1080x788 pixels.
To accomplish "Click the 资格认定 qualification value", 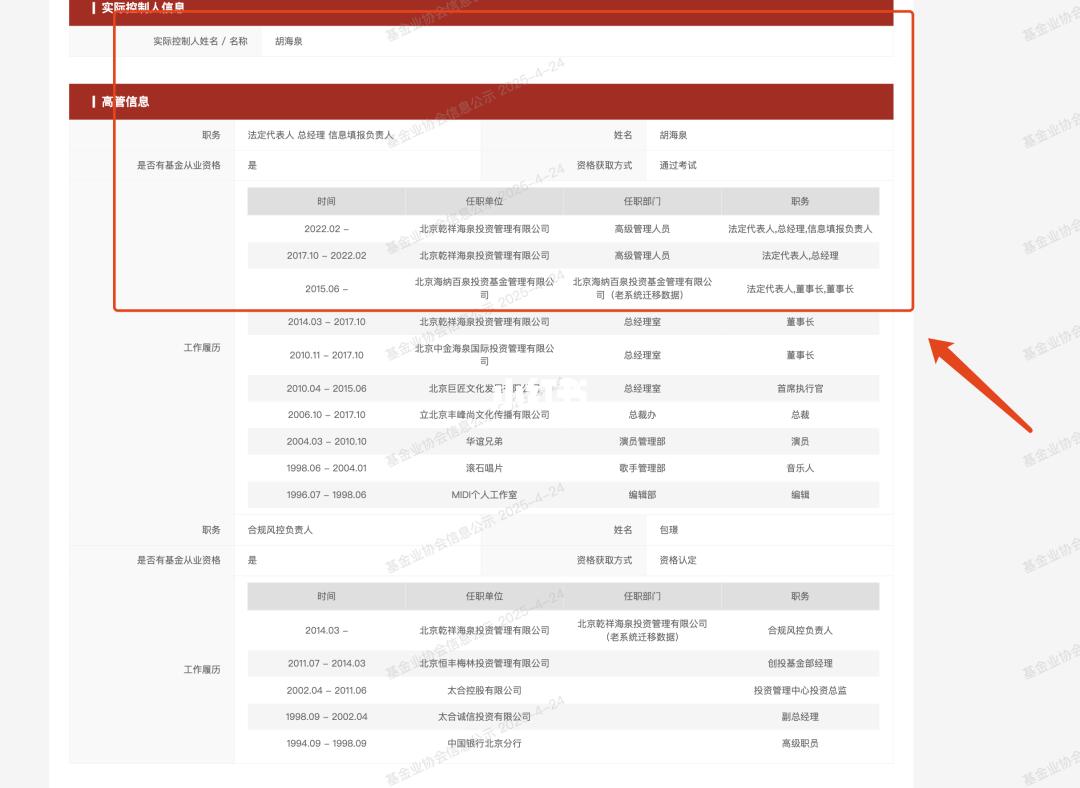I will tap(678, 560).
